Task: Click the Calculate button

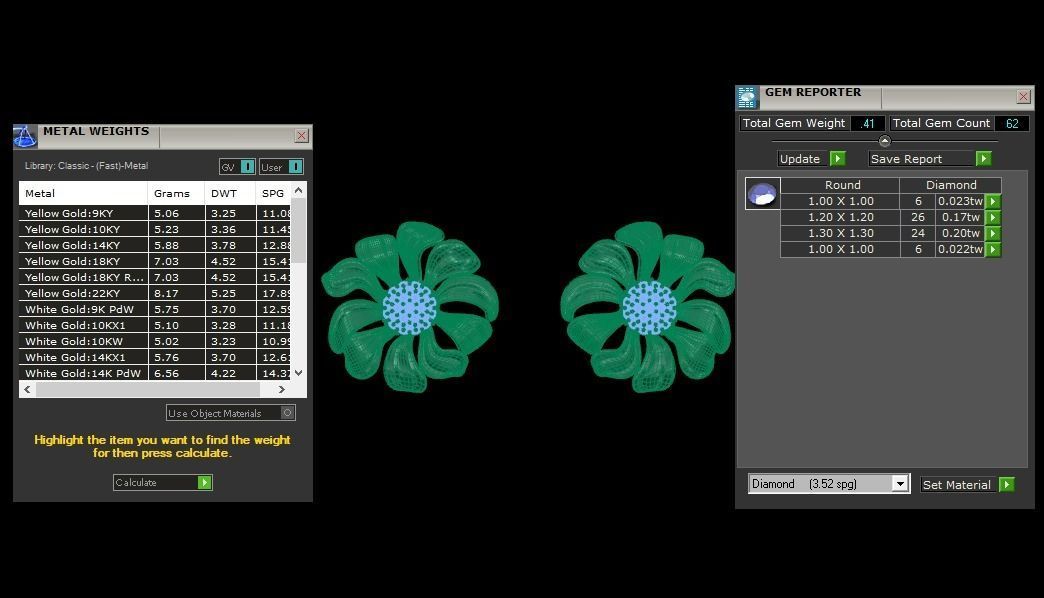Action: tap(162, 482)
